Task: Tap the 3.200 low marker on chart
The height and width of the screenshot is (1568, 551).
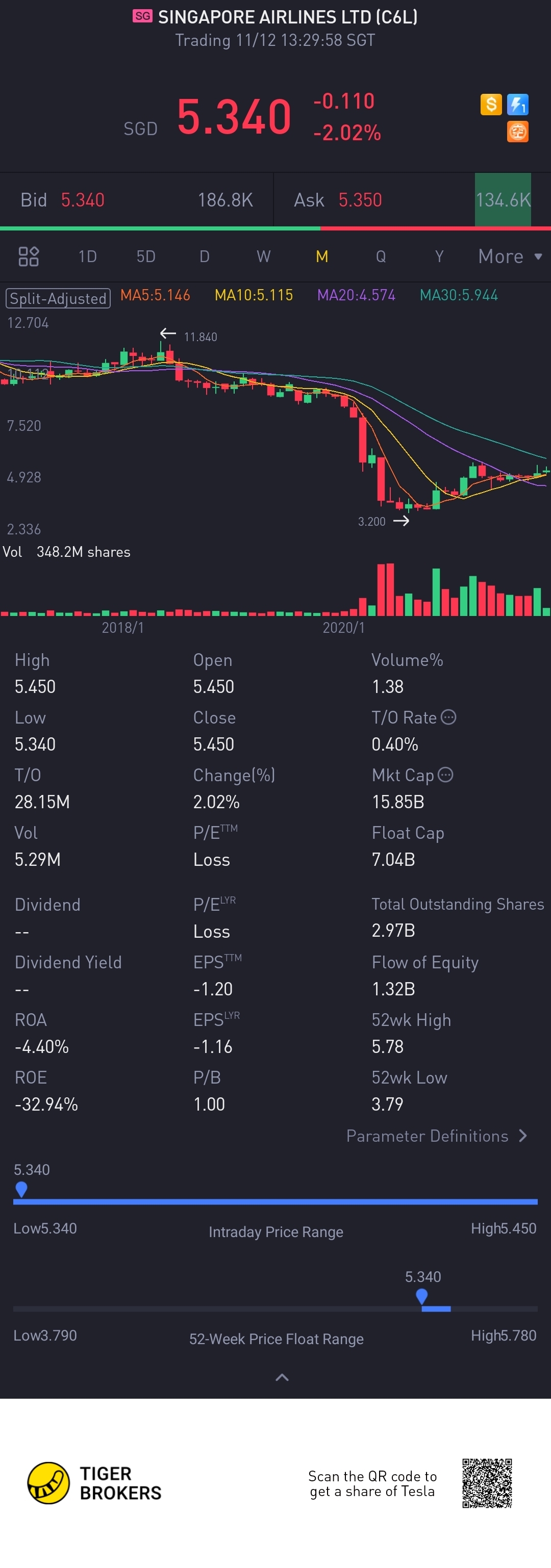Action: (371, 521)
